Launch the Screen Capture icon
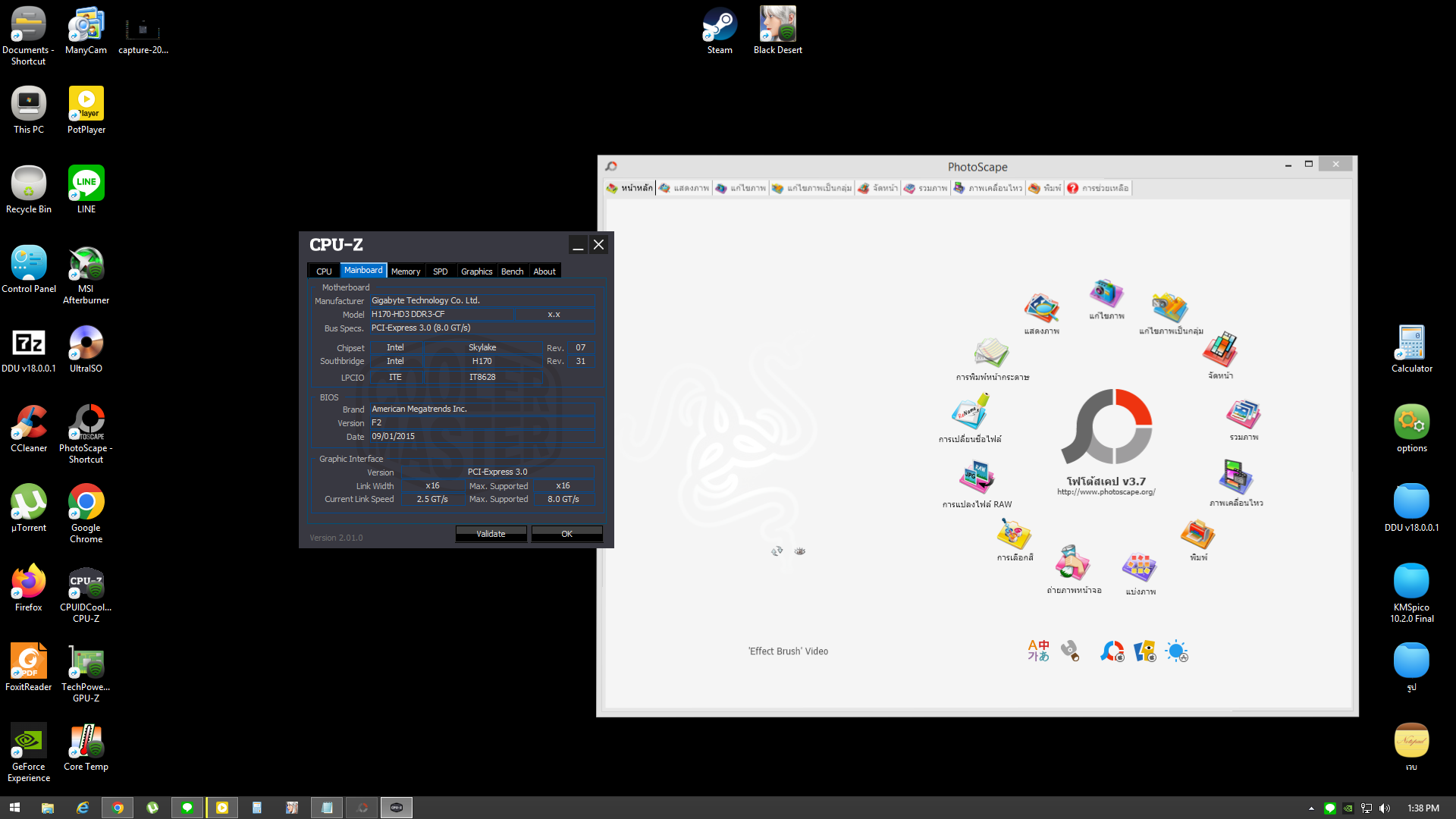Screen dimensions: 1456x819 [1073, 563]
